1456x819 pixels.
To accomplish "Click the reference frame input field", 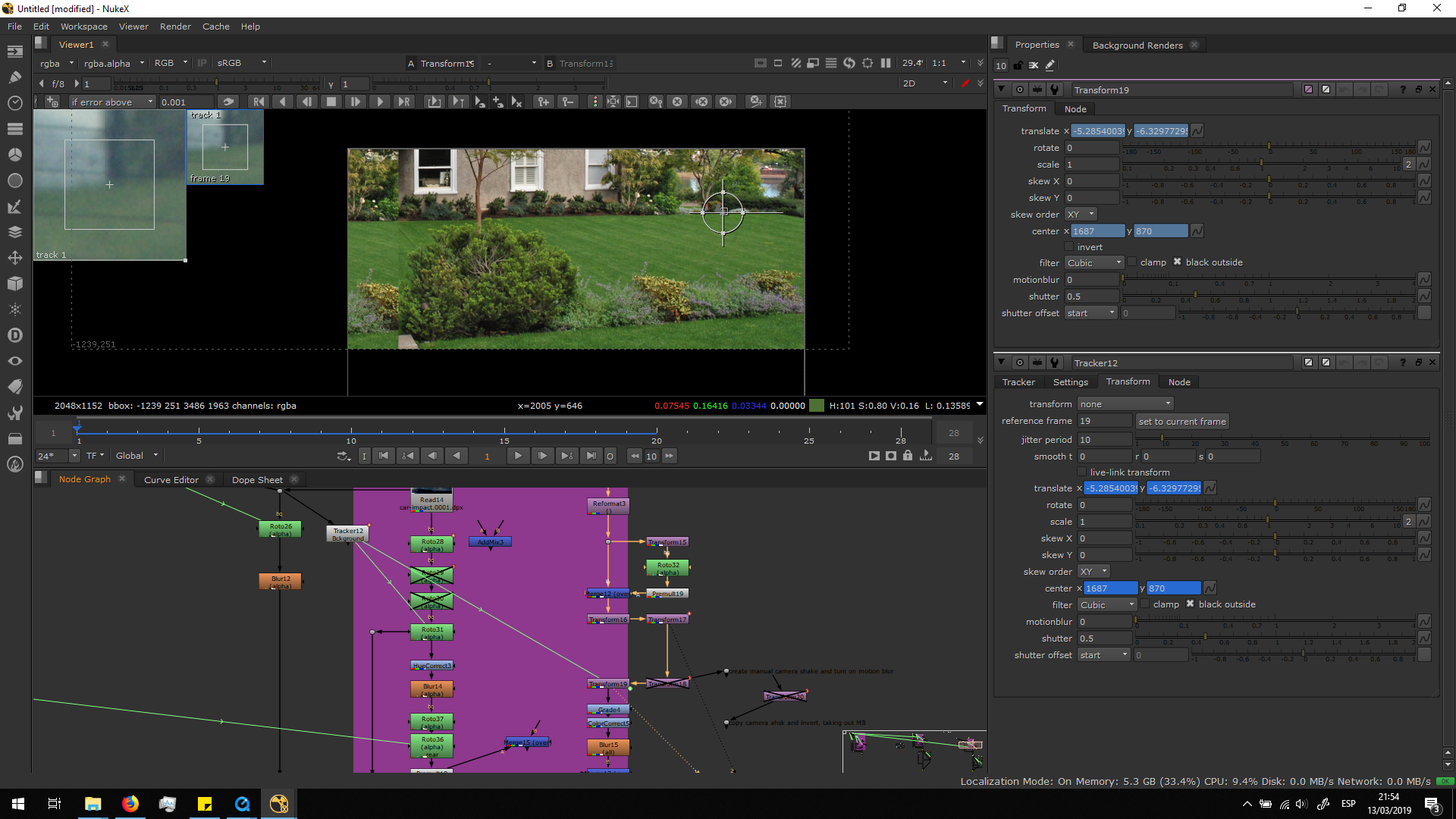I will pos(1103,422).
